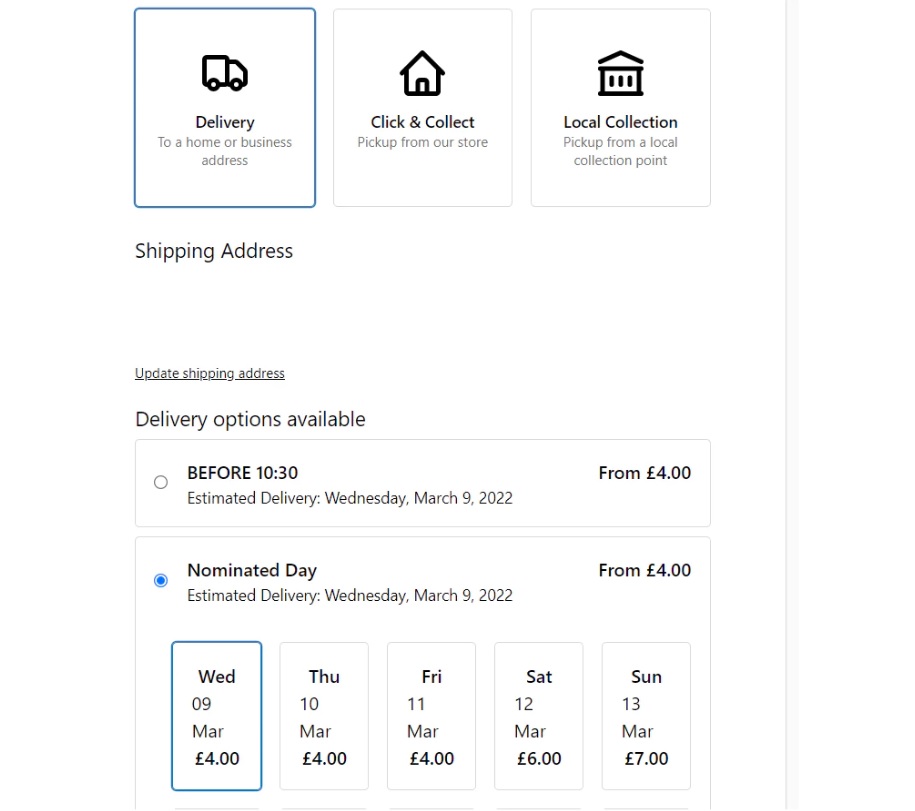Click the Shipping Address heading

pyautogui.click(x=213, y=251)
